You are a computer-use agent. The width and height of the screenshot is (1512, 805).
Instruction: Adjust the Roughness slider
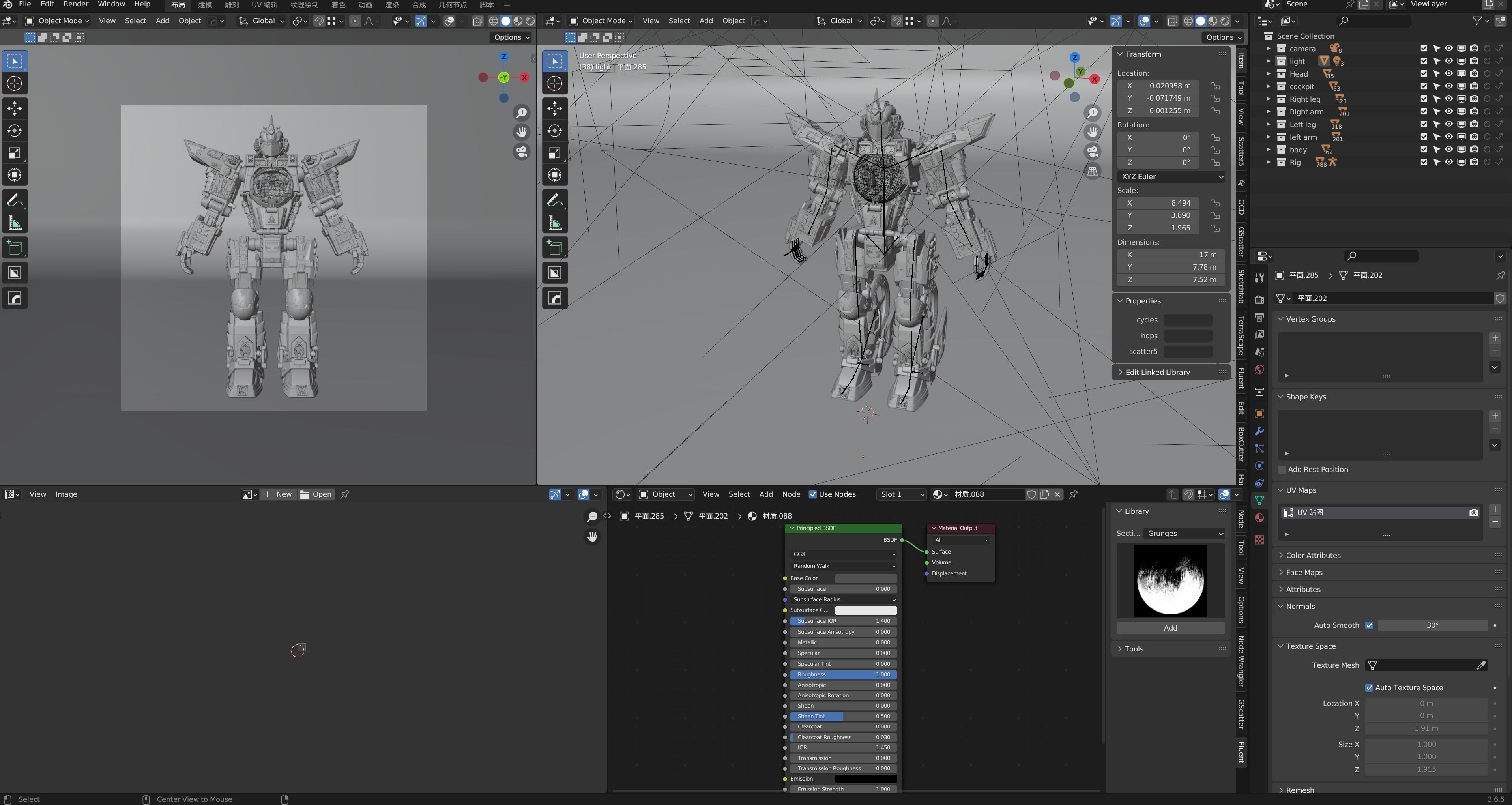[x=843, y=675]
